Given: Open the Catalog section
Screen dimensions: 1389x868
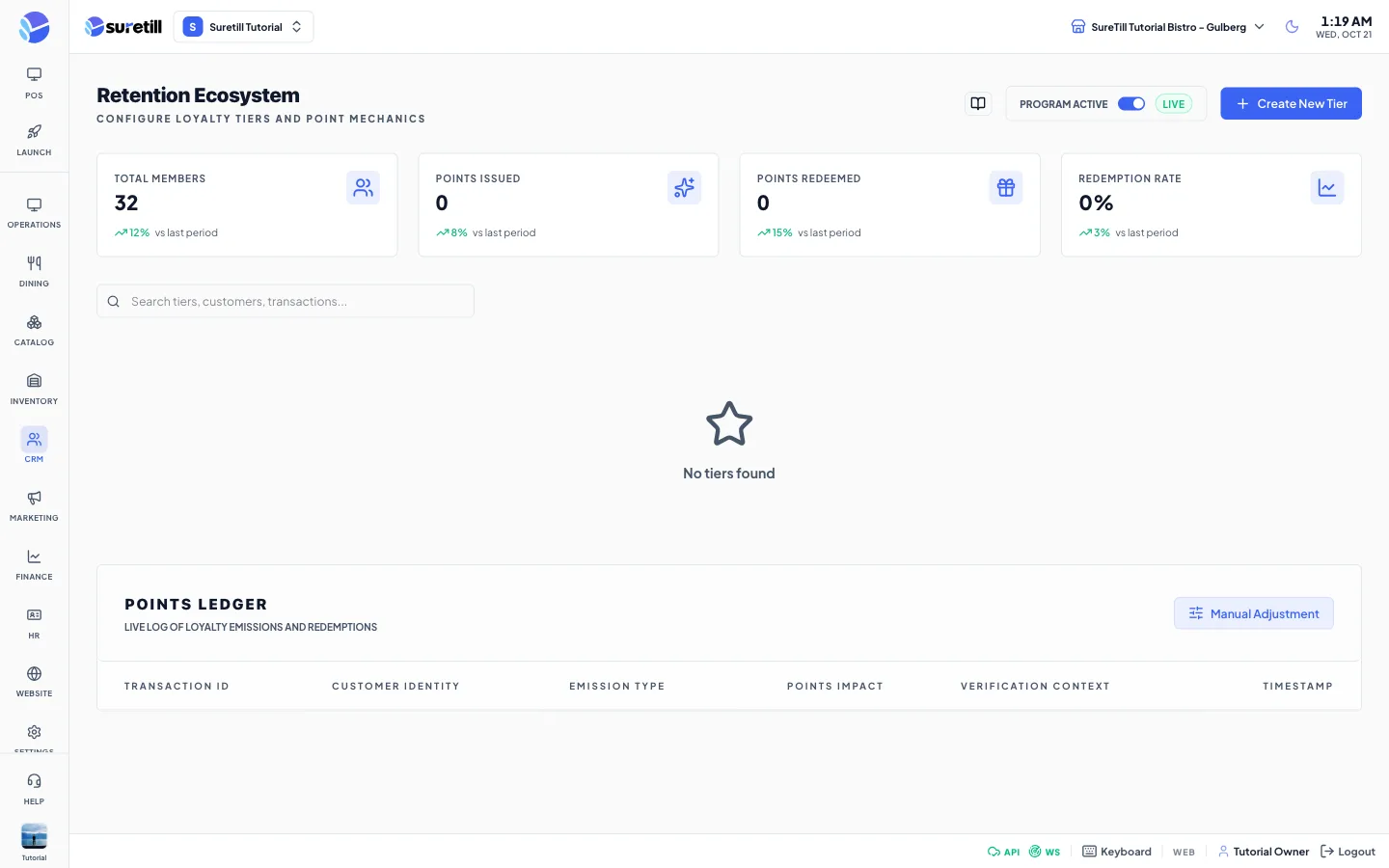Looking at the screenshot, I should coord(34,331).
